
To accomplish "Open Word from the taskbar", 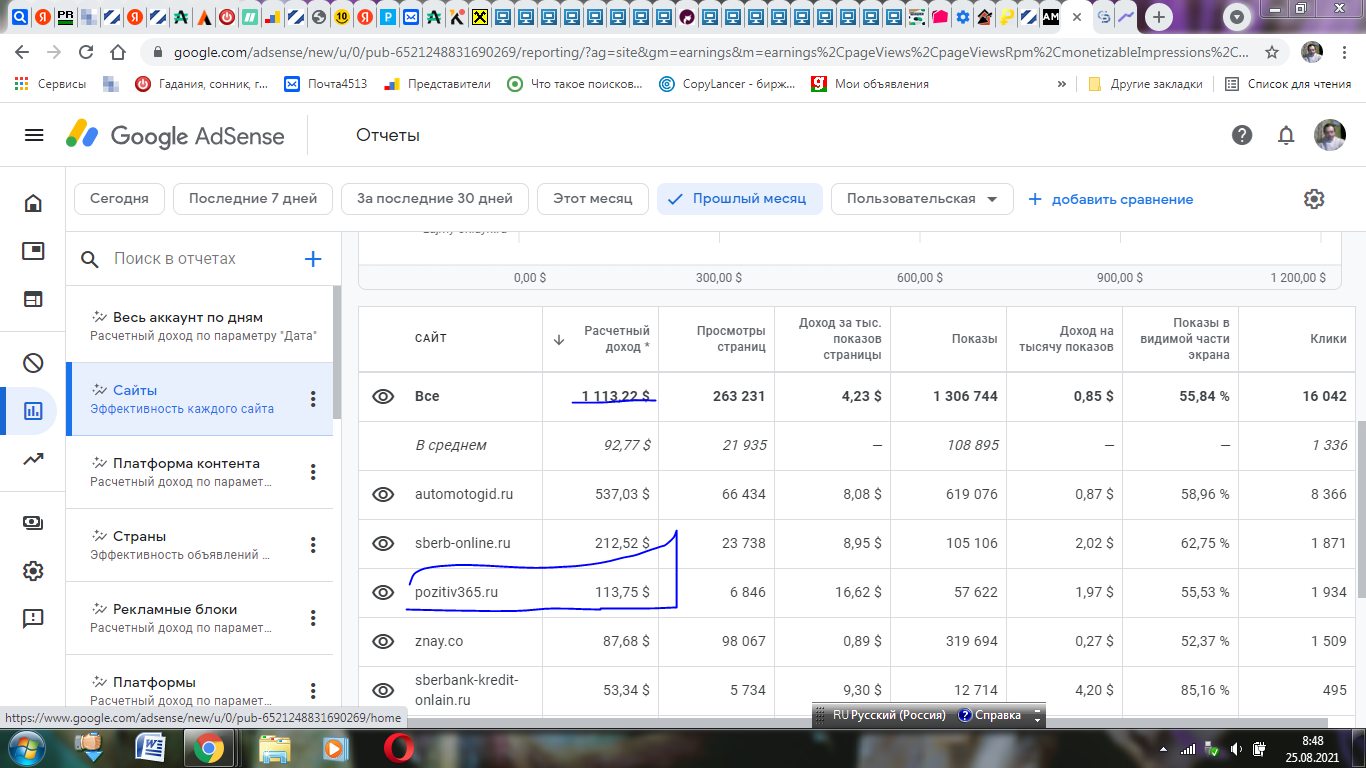I will 152,748.
